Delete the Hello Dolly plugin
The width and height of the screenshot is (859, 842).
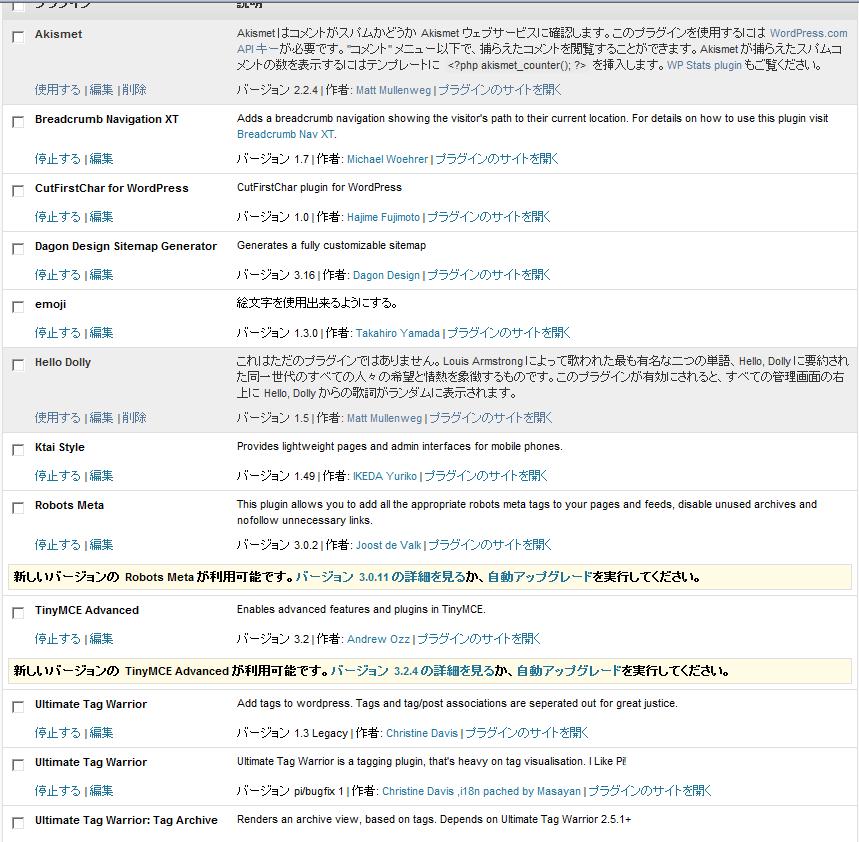[134, 418]
